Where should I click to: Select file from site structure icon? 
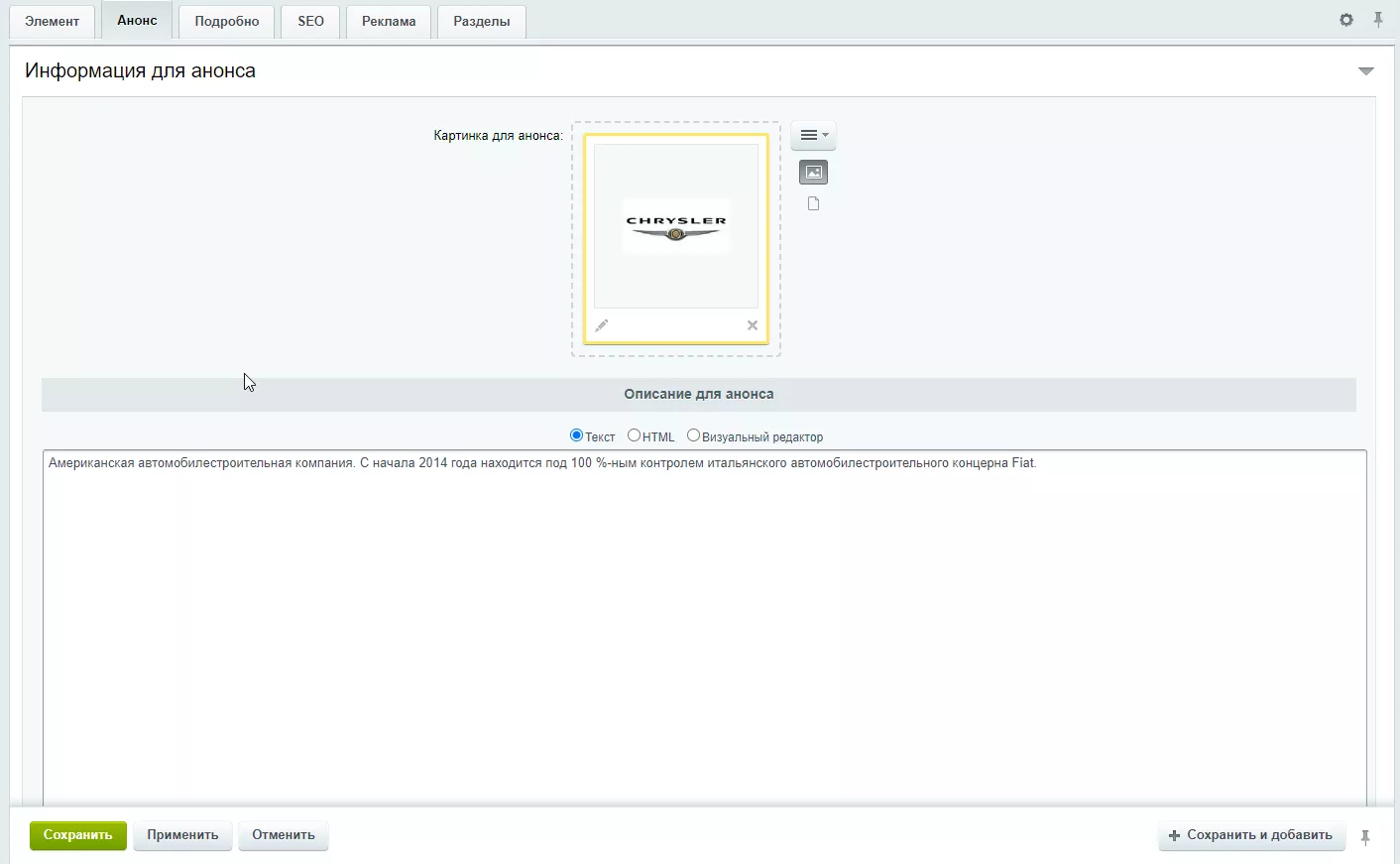[x=813, y=203]
